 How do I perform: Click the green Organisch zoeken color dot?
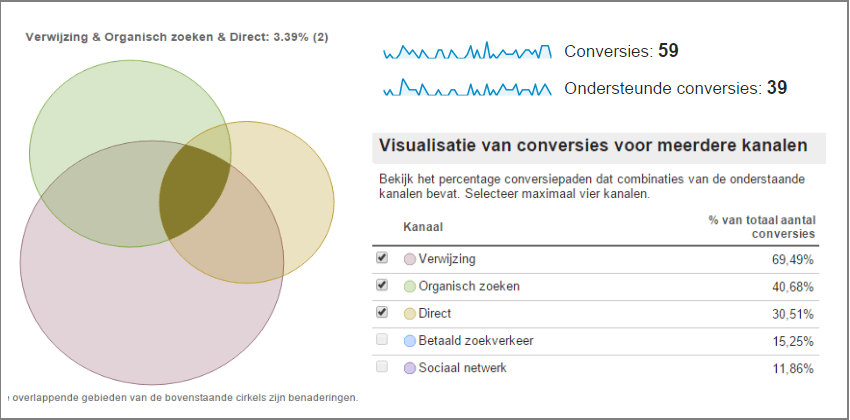click(410, 287)
